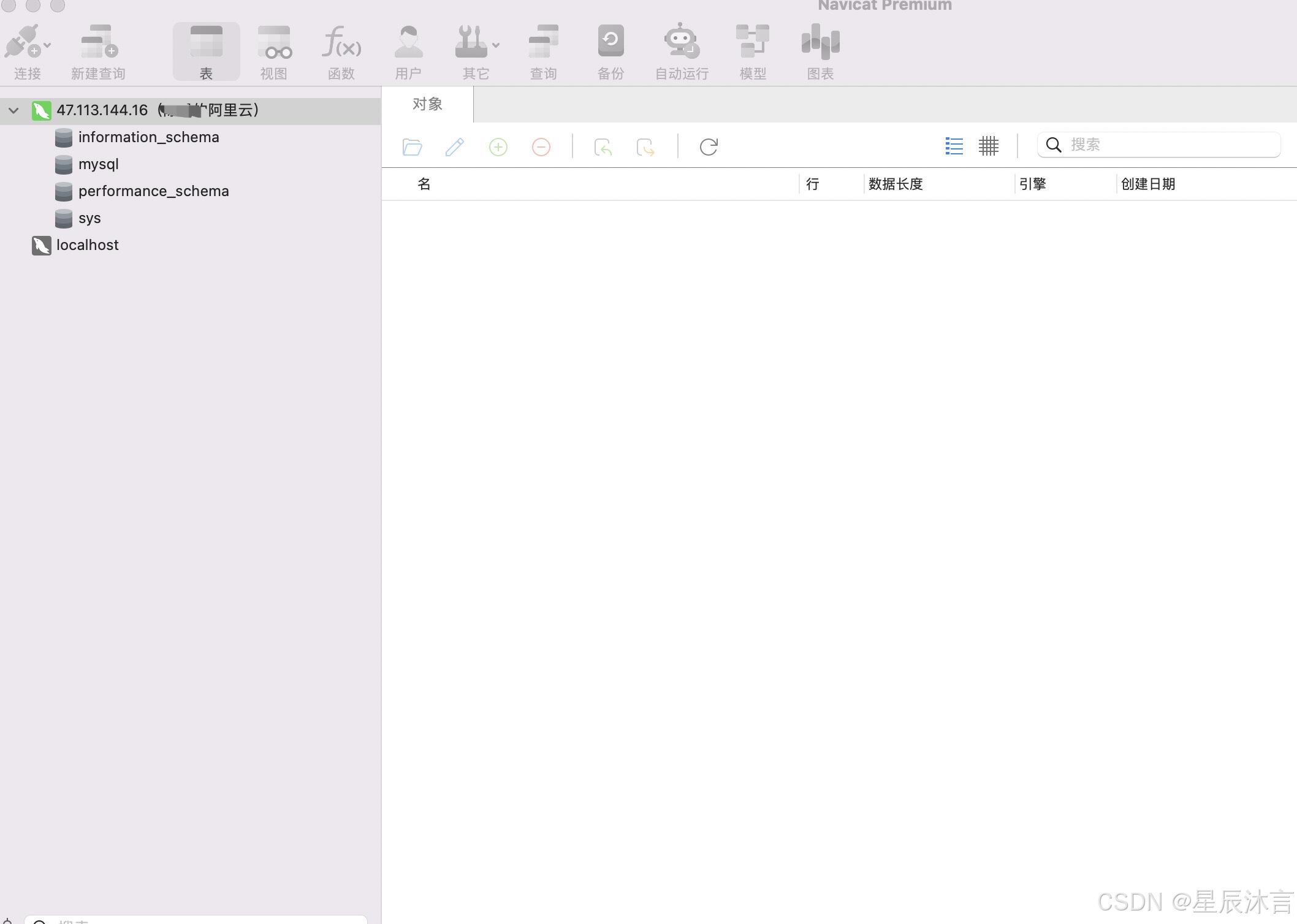Click the green new table plus icon
Screen dimensions: 1297x924
(x=498, y=147)
